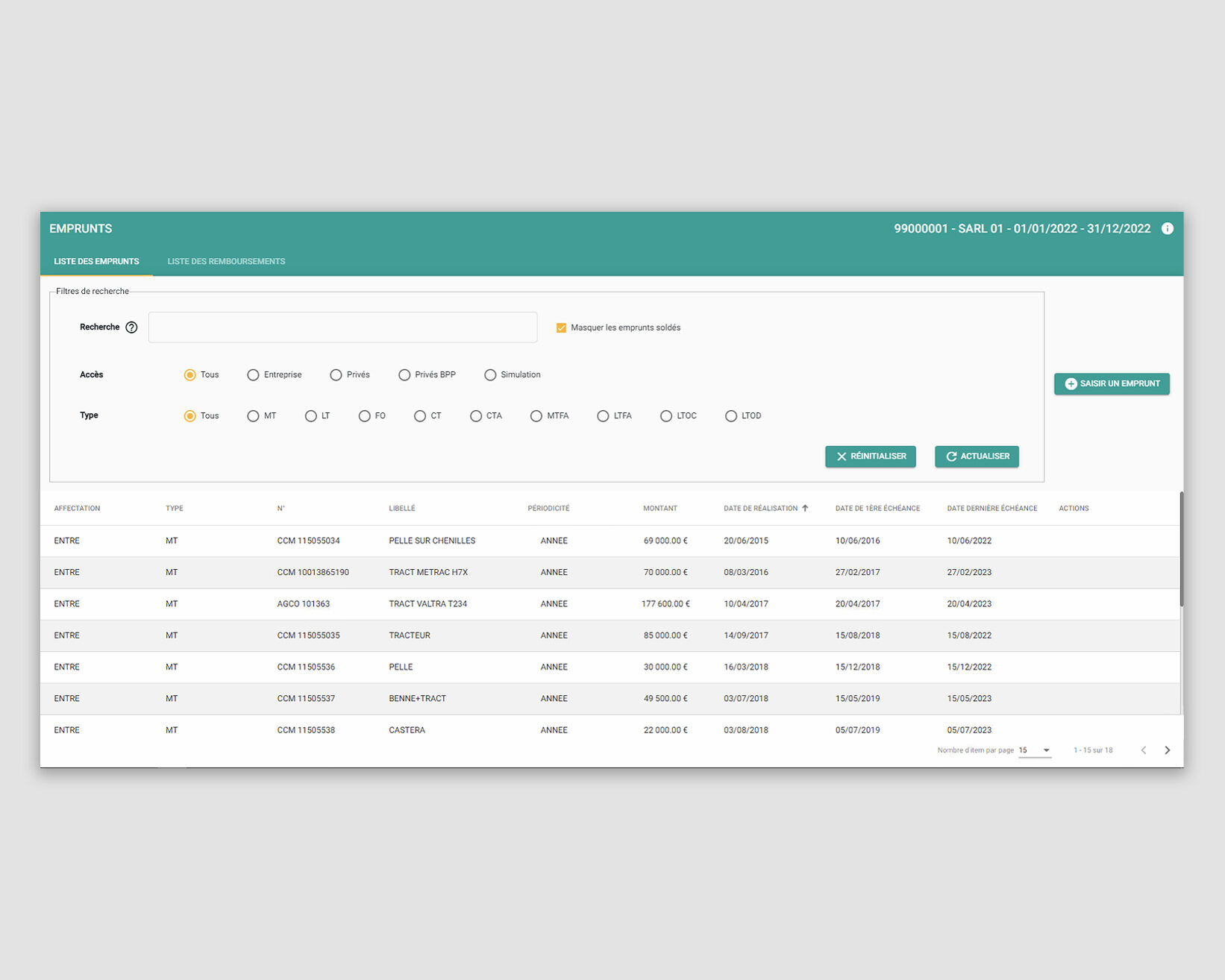Choose the Simulation access option
The image size is (1225, 980).
click(490, 374)
